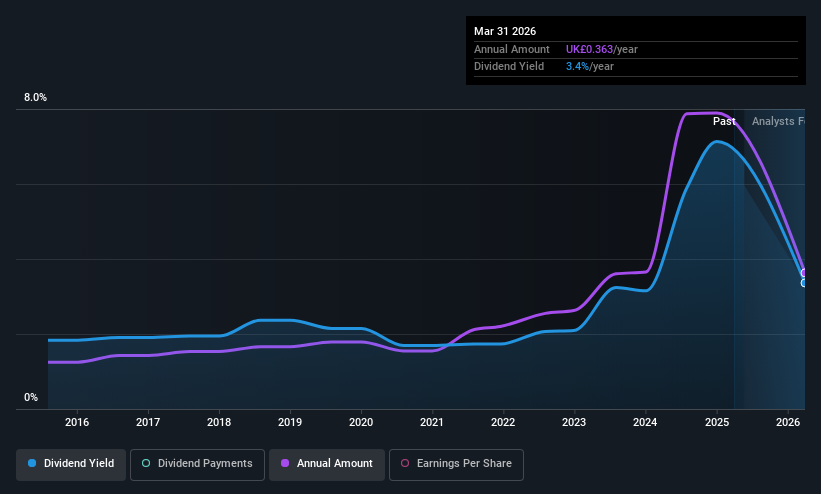
Task: Click the 2016 x-axis label
Action: coord(77,422)
